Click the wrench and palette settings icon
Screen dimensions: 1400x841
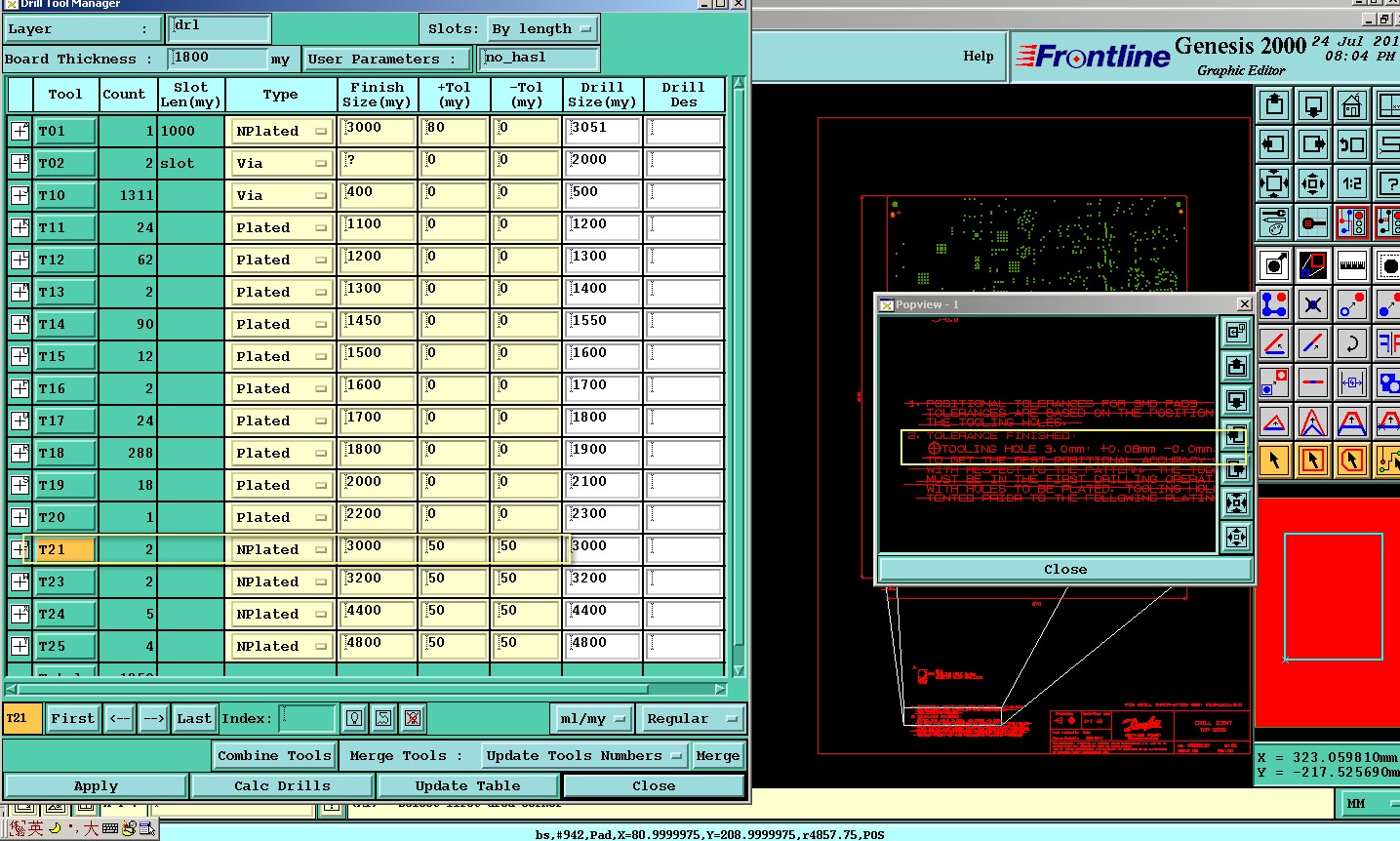point(1274,223)
